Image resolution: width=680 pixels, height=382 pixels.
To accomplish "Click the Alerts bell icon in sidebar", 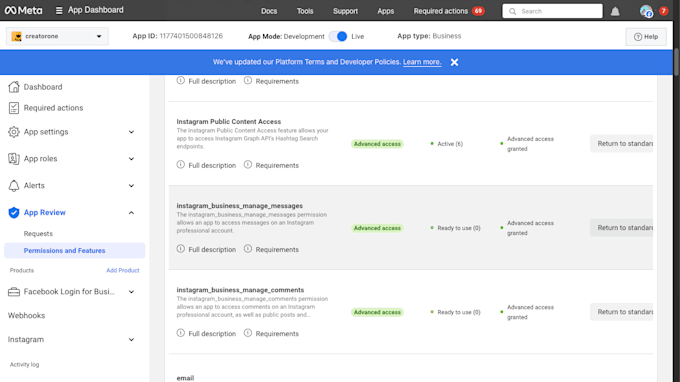I will (14, 186).
